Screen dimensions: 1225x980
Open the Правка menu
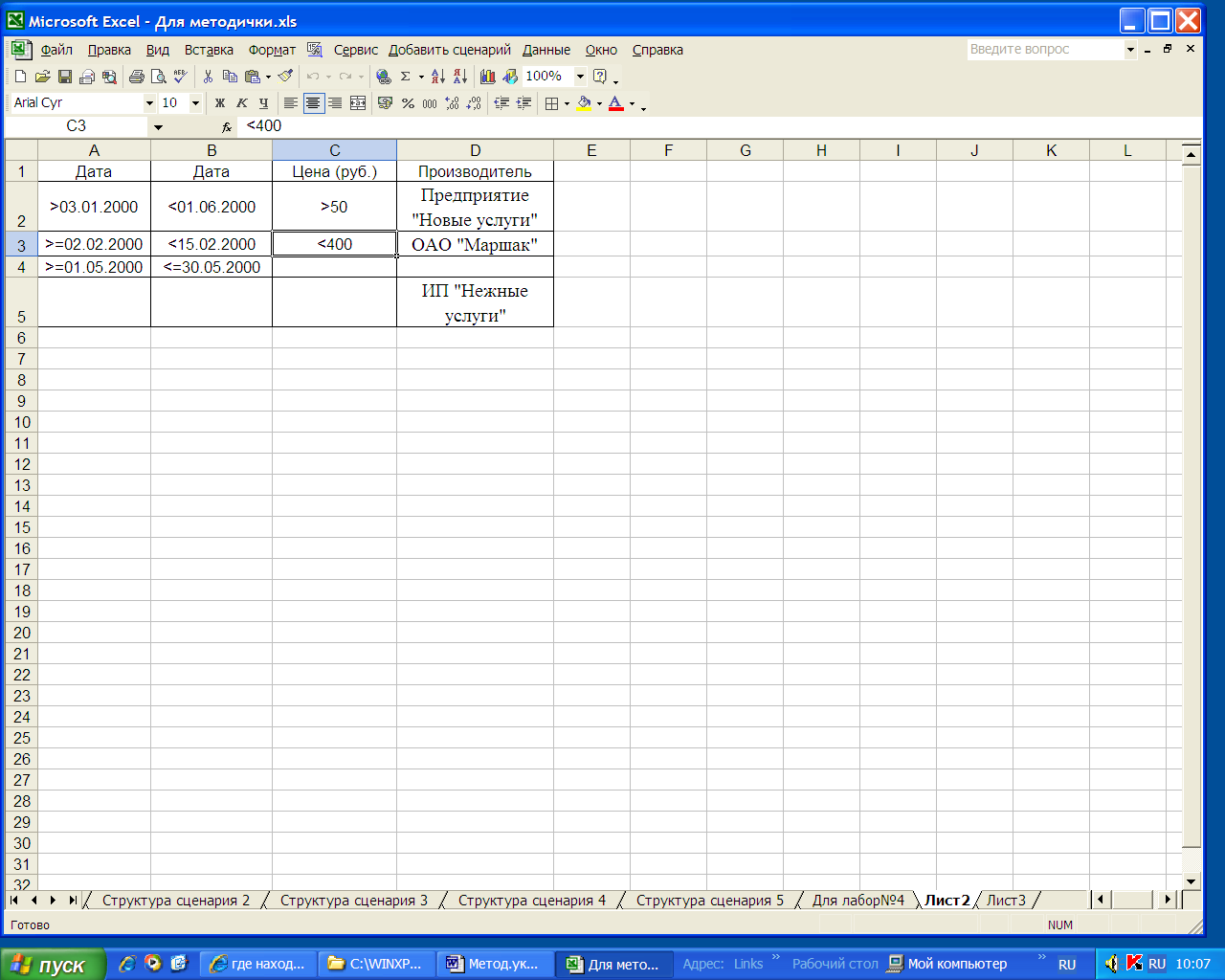pos(109,50)
